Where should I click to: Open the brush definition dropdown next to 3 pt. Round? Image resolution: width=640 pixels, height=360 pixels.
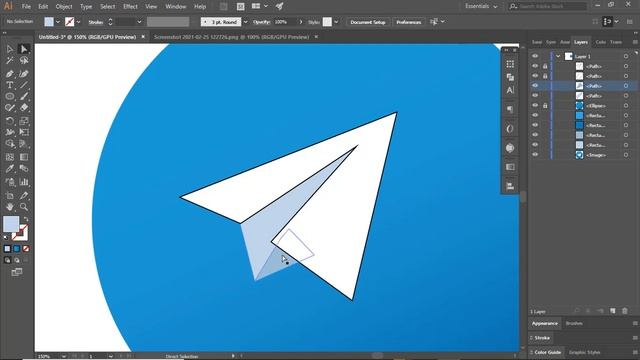[x=245, y=22]
